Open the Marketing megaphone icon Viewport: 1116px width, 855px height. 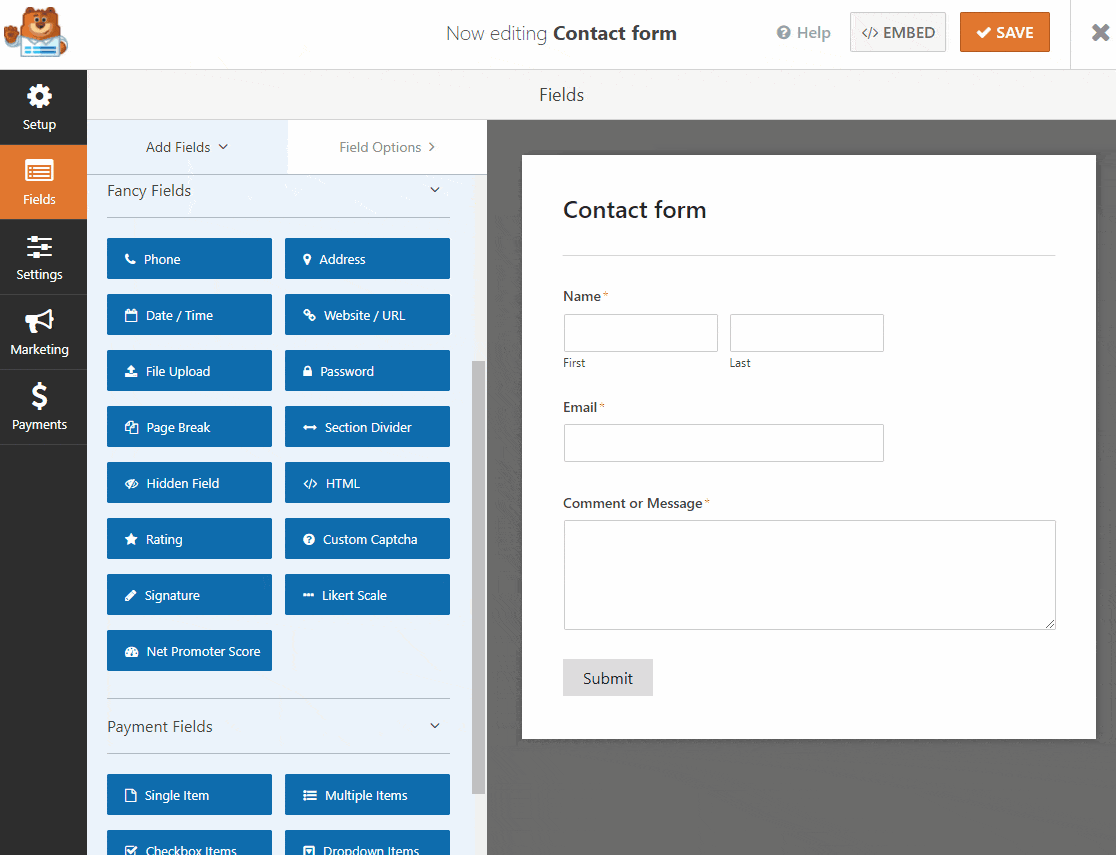point(39,332)
